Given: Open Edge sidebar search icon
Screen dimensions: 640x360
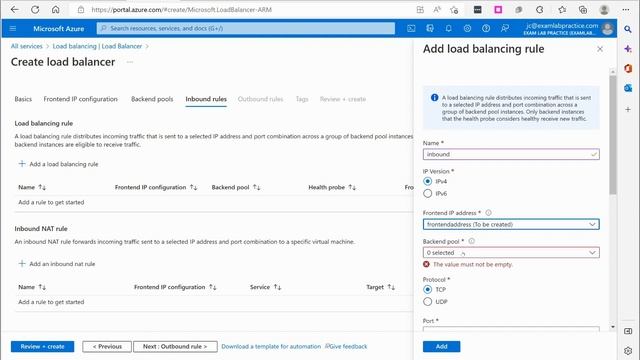Looking at the screenshot, I should pos(628,29).
